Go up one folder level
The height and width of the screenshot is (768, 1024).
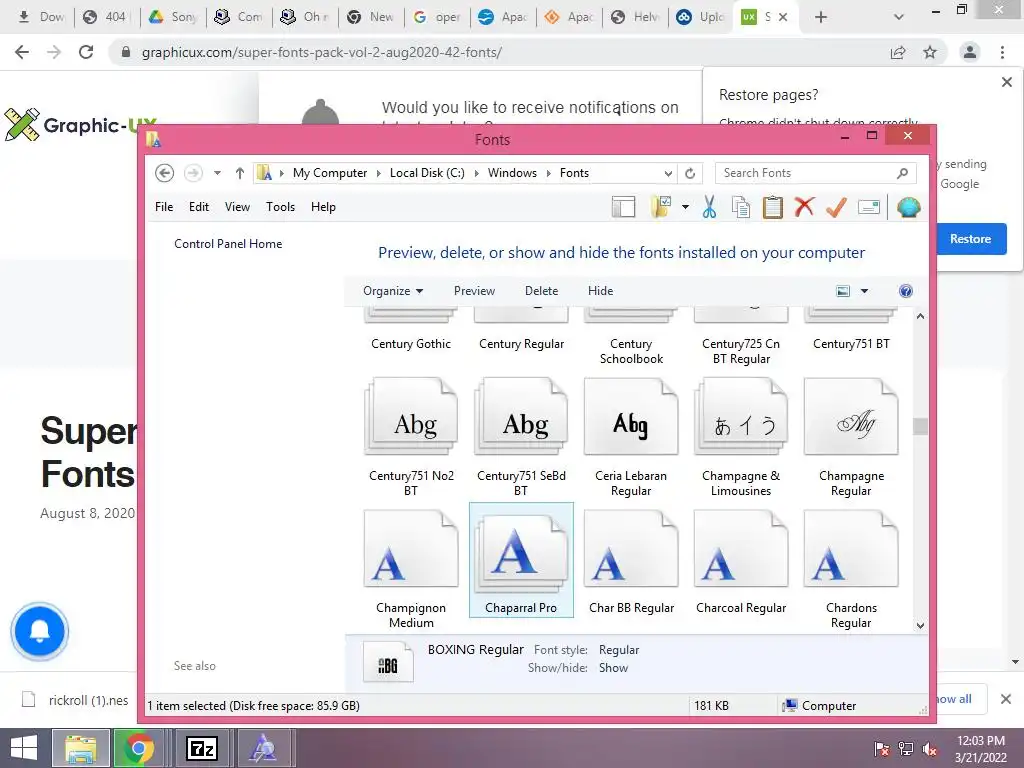[240, 173]
